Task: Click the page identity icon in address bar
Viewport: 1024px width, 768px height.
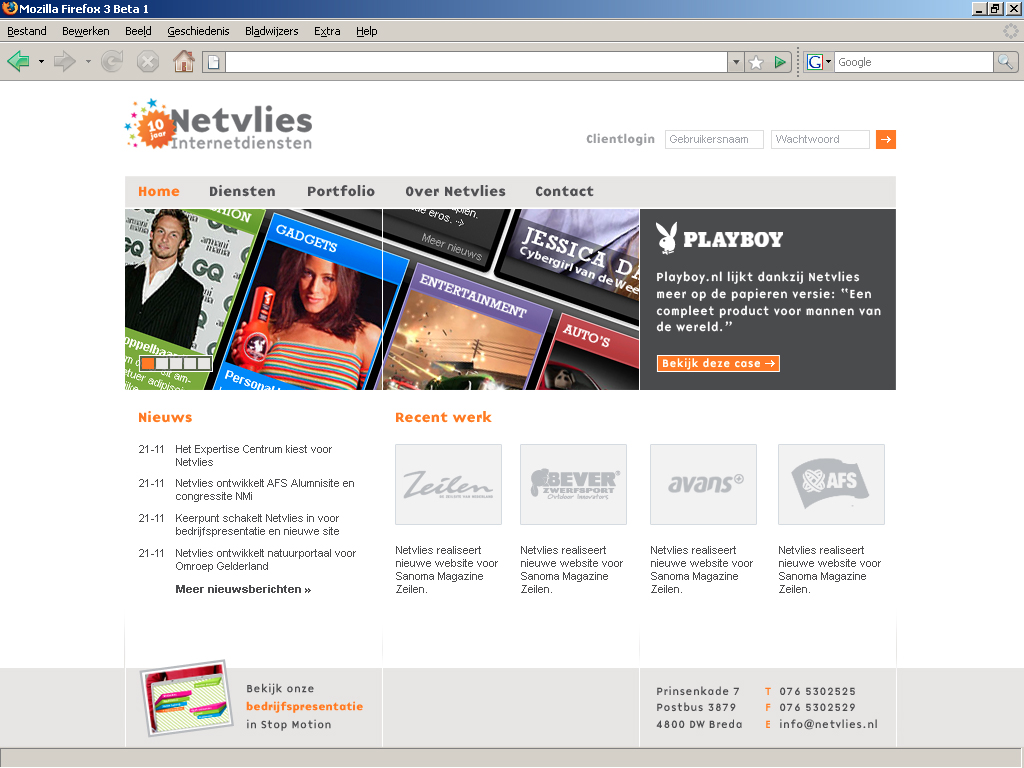Action: click(x=214, y=62)
